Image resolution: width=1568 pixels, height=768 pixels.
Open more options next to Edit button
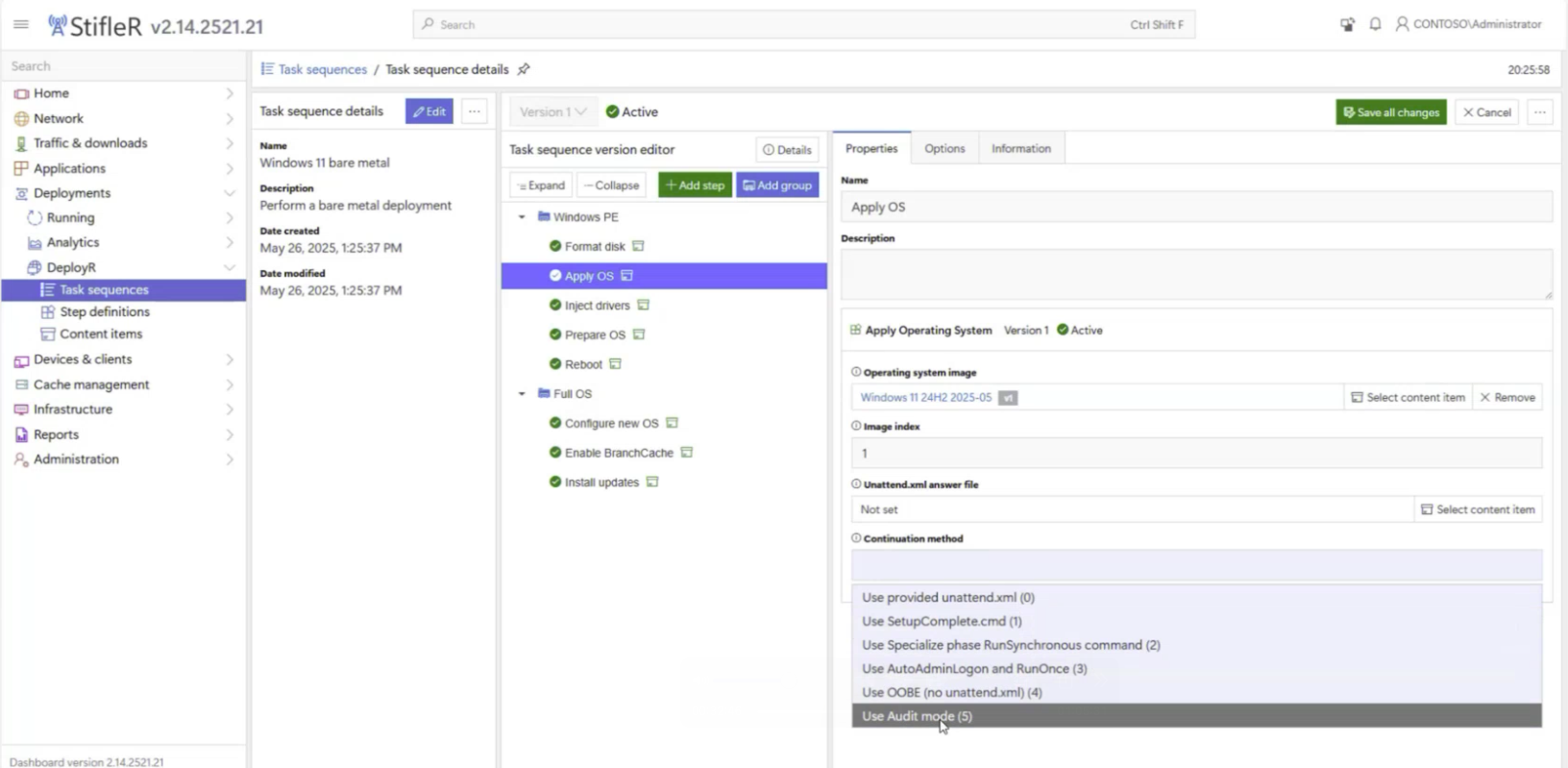475,111
